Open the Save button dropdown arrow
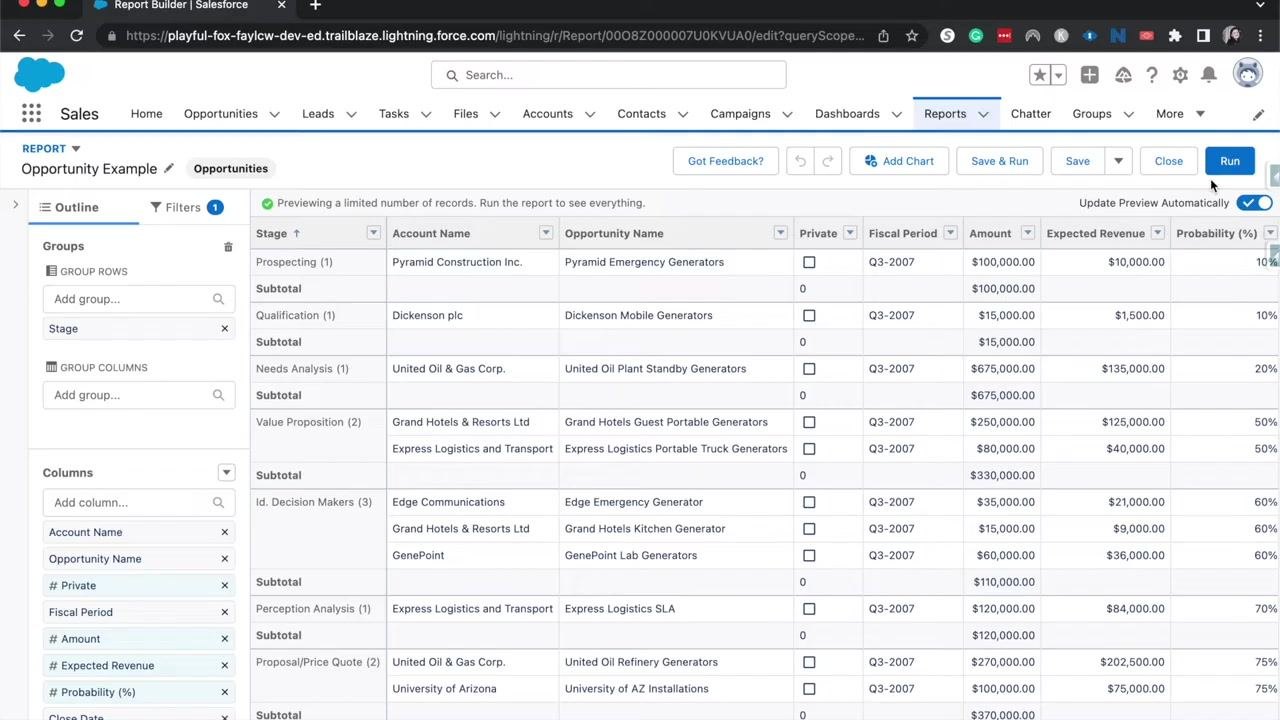 coord(1118,161)
